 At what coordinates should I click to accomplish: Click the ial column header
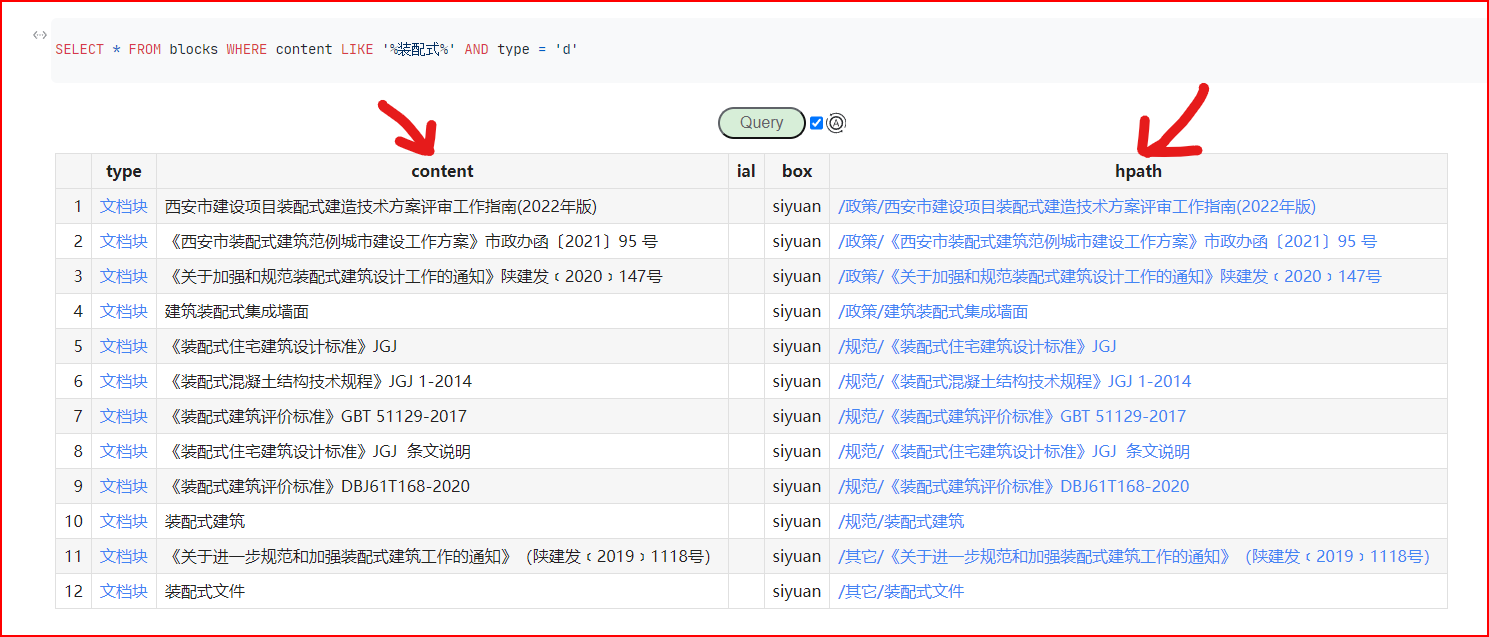tap(746, 171)
